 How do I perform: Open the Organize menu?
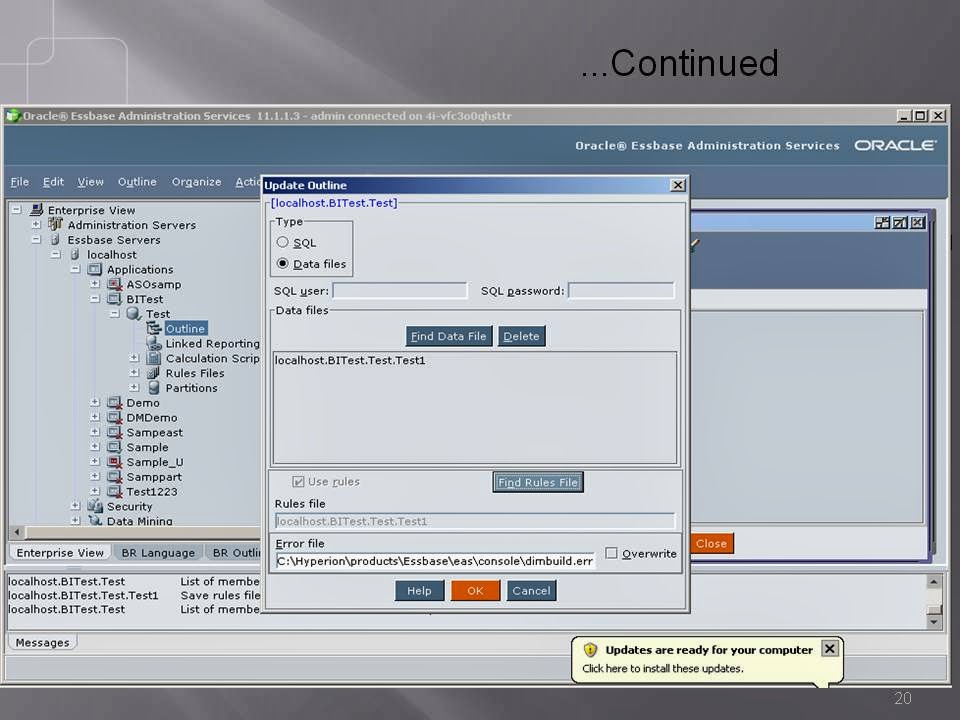point(197,182)
